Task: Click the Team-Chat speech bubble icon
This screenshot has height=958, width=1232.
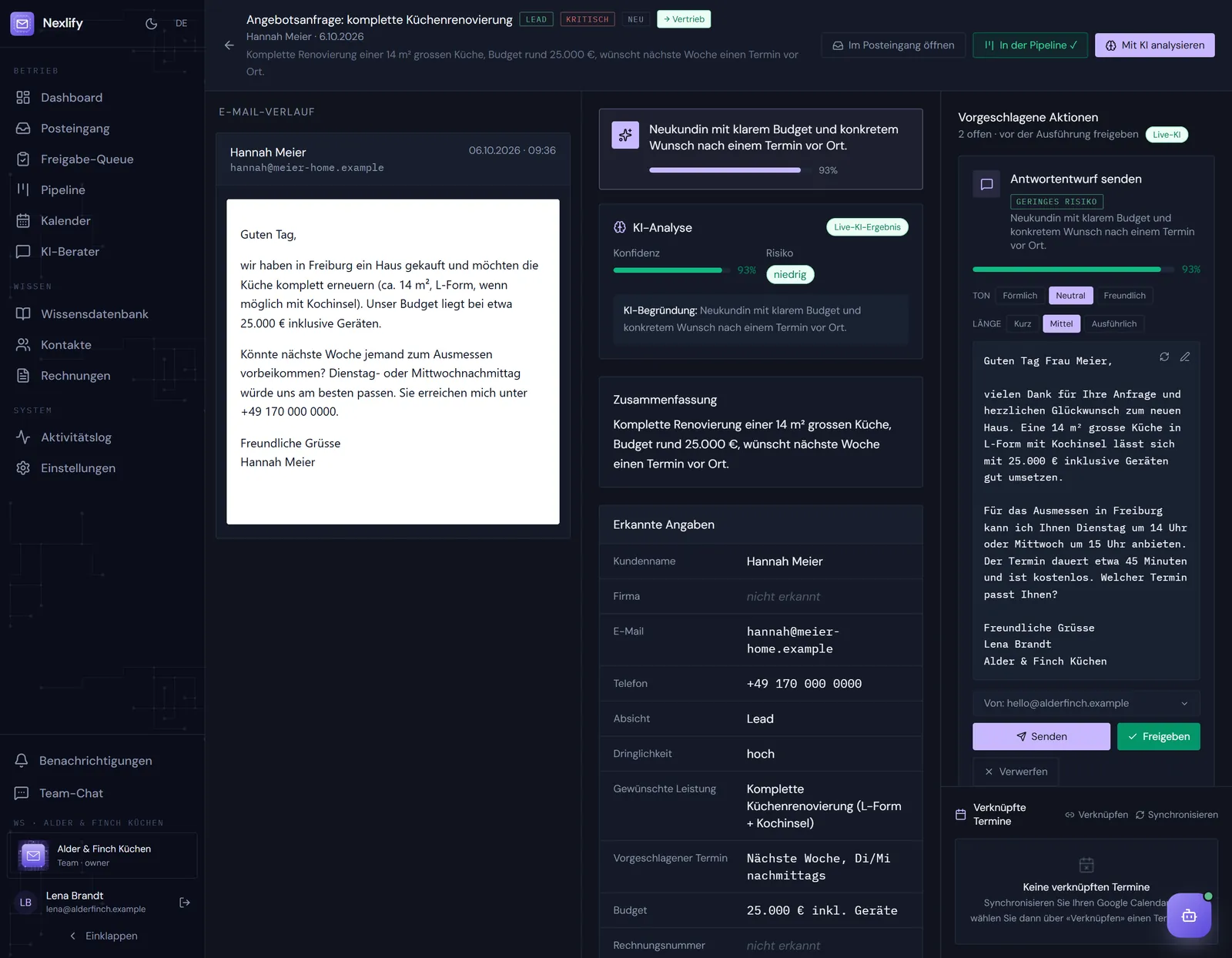Action: [22, 793]
